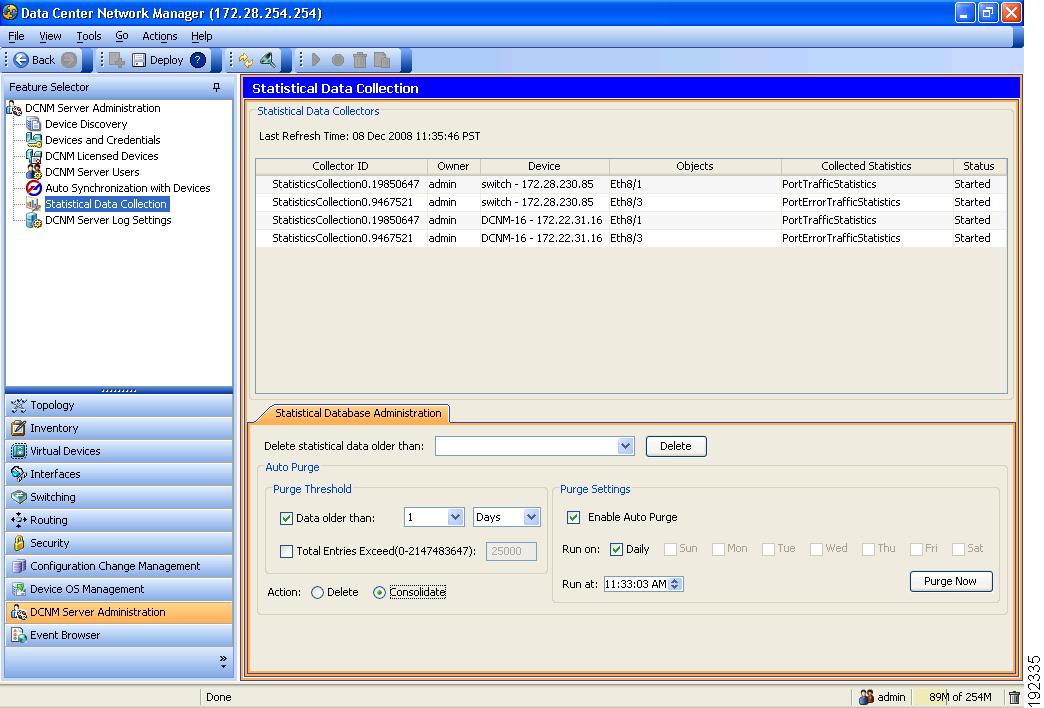Switch to the Statistical Database Administration tab
Image resolution: width=1044 pixels, height=708 pixels.
[356, 413]
